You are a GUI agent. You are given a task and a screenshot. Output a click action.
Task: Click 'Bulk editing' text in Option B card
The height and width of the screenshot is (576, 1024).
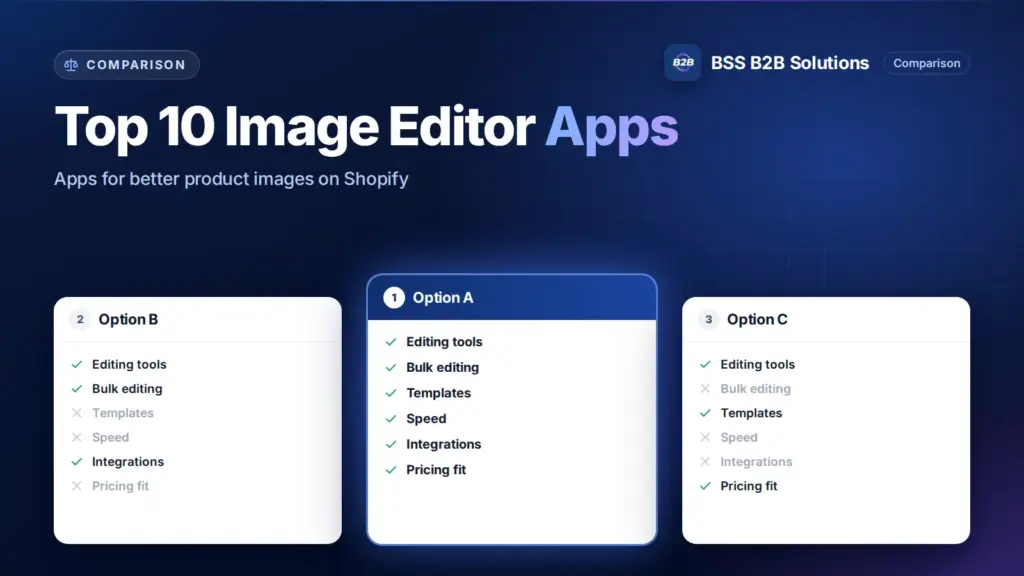click(x=127, y=389)
